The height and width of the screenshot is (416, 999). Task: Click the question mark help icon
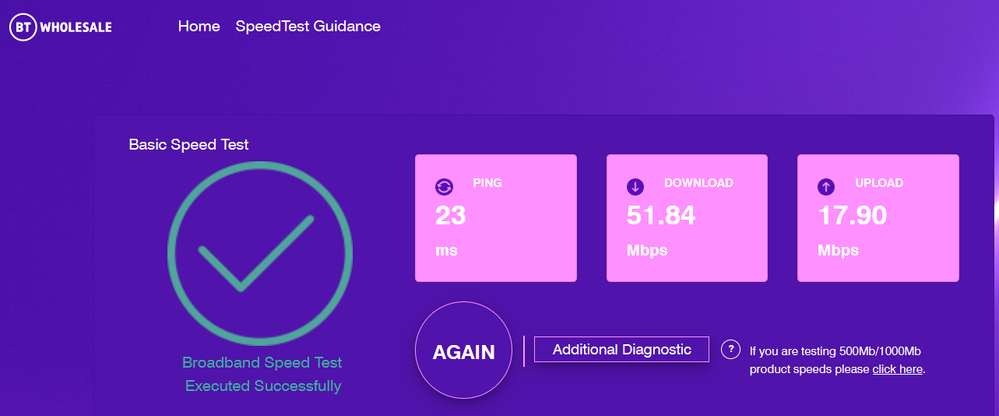coord(730,350)
